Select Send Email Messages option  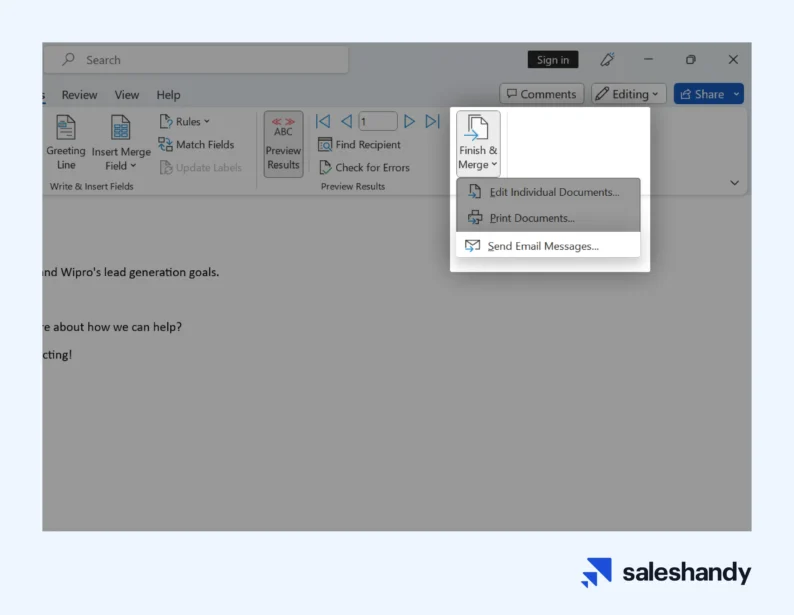pos(548,246)
